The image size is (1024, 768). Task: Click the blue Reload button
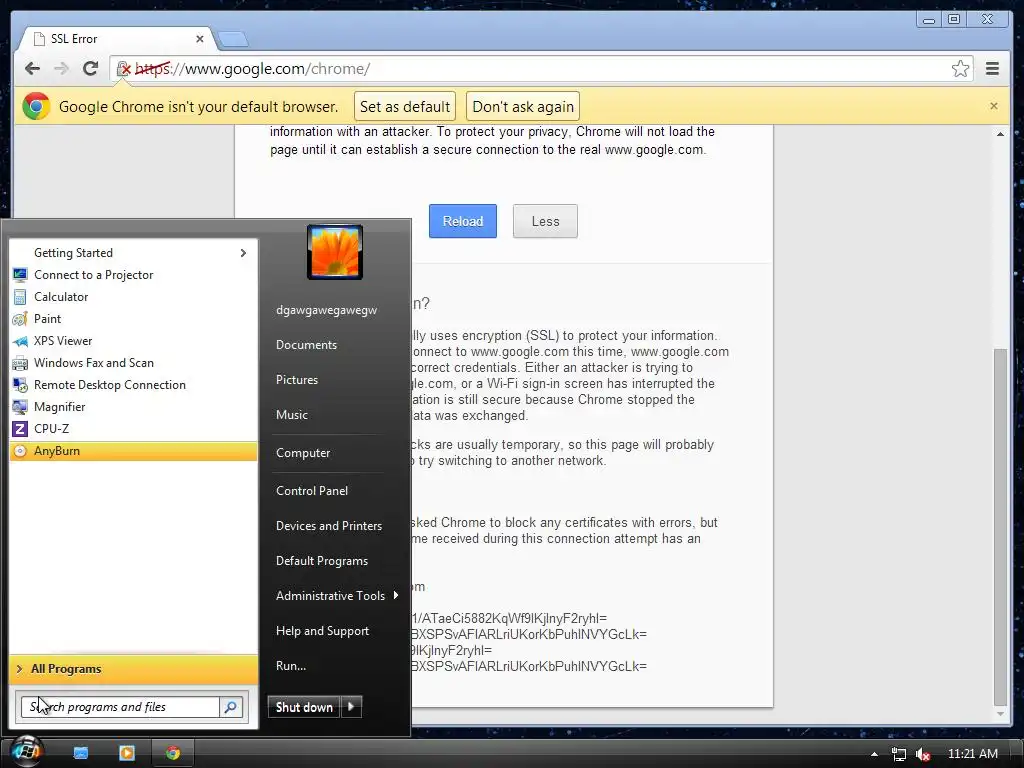coord(463,221)
